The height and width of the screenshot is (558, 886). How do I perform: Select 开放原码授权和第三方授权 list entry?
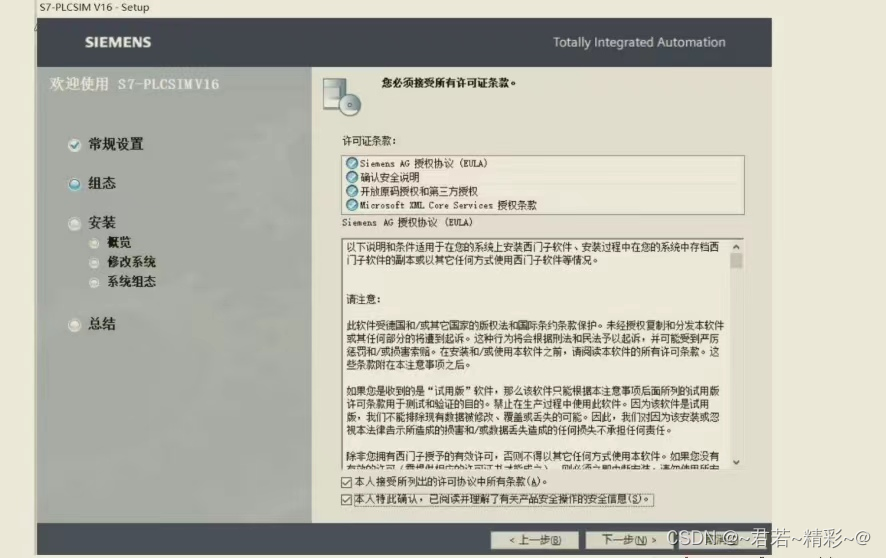click(x=419, y=191)
